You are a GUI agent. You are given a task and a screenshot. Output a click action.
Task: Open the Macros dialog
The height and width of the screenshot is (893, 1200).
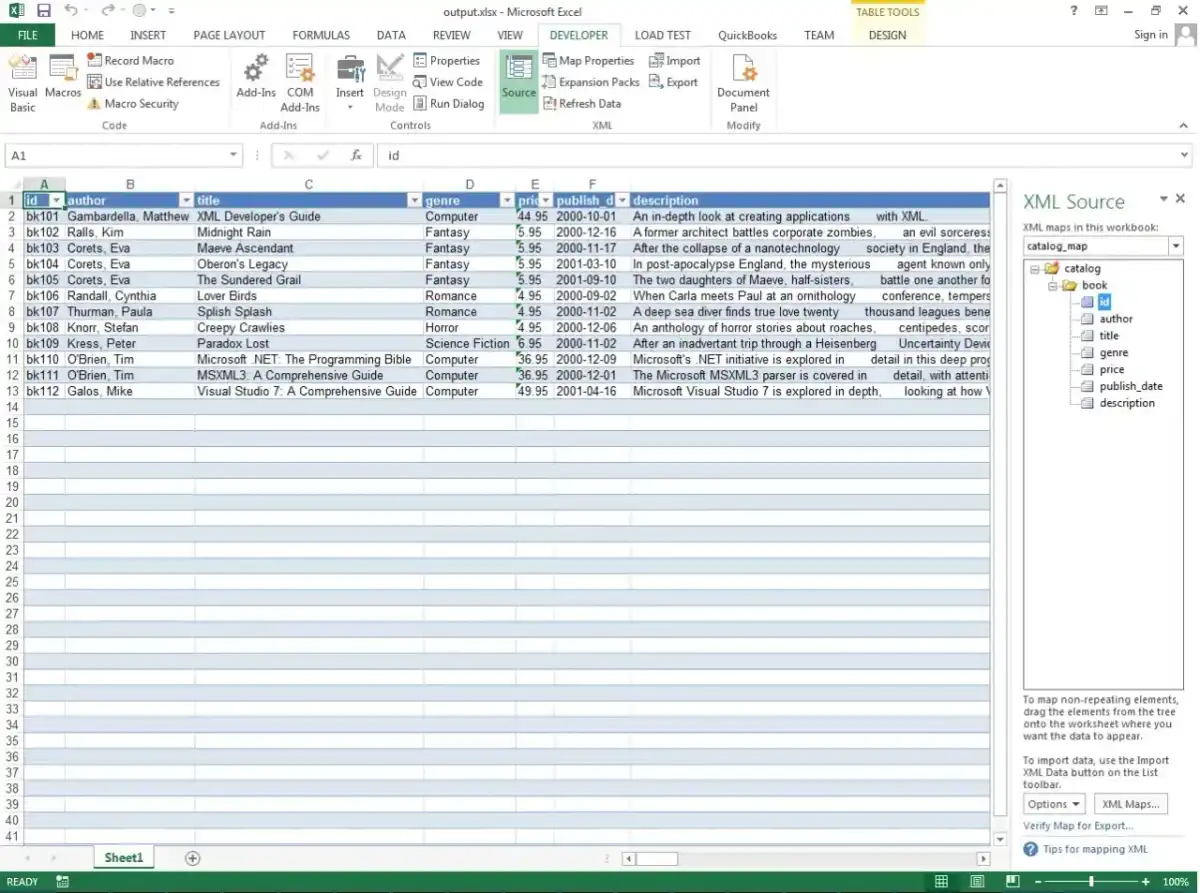click(x=63, y=78)
